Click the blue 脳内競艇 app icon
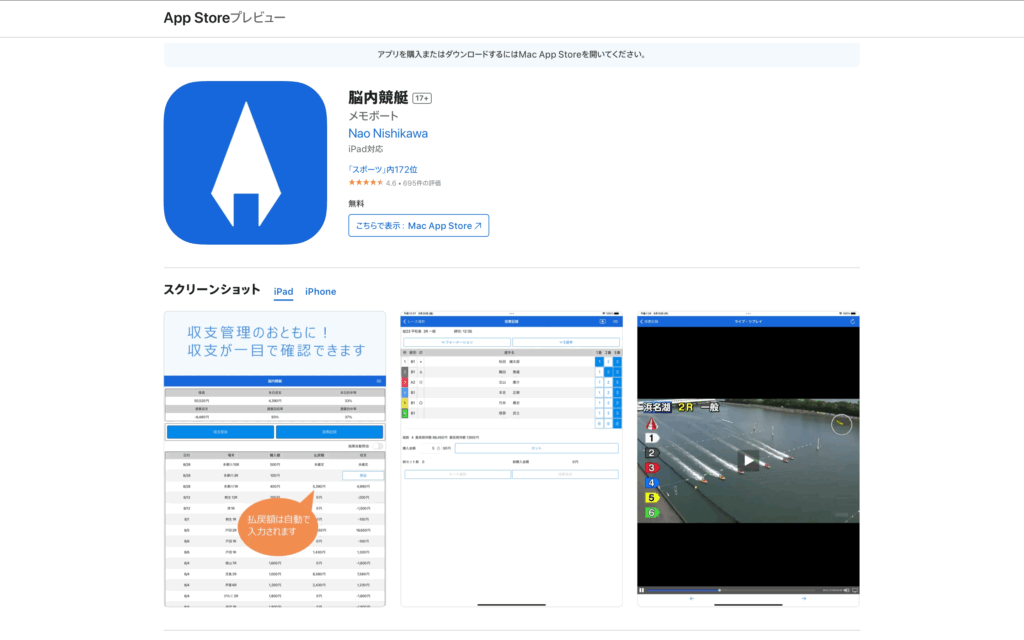 click(x=245, y=163)
